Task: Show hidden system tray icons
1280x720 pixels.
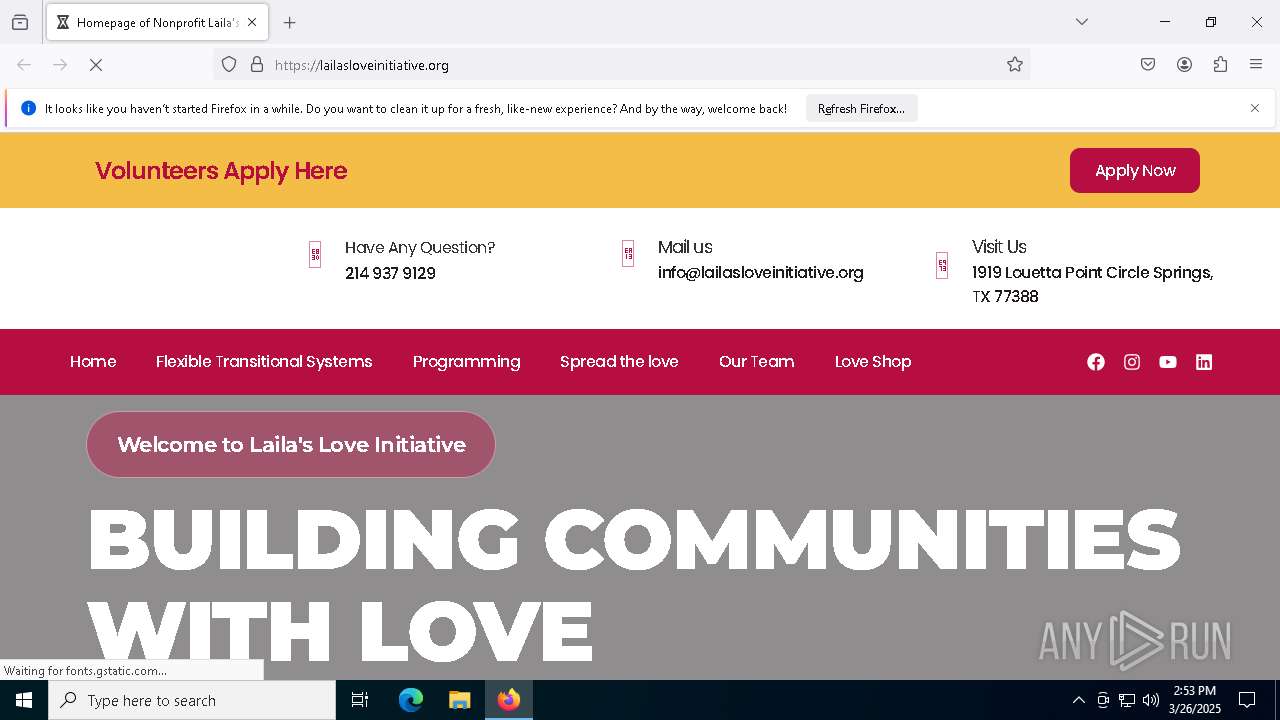Action: 1078,700
